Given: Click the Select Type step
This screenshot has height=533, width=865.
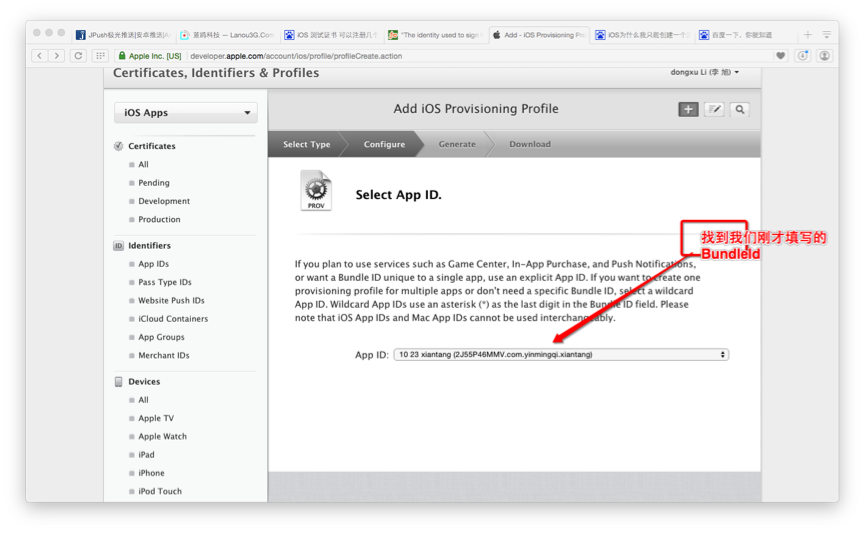Looking at the screenshot, I should click(x=307, y=144).
